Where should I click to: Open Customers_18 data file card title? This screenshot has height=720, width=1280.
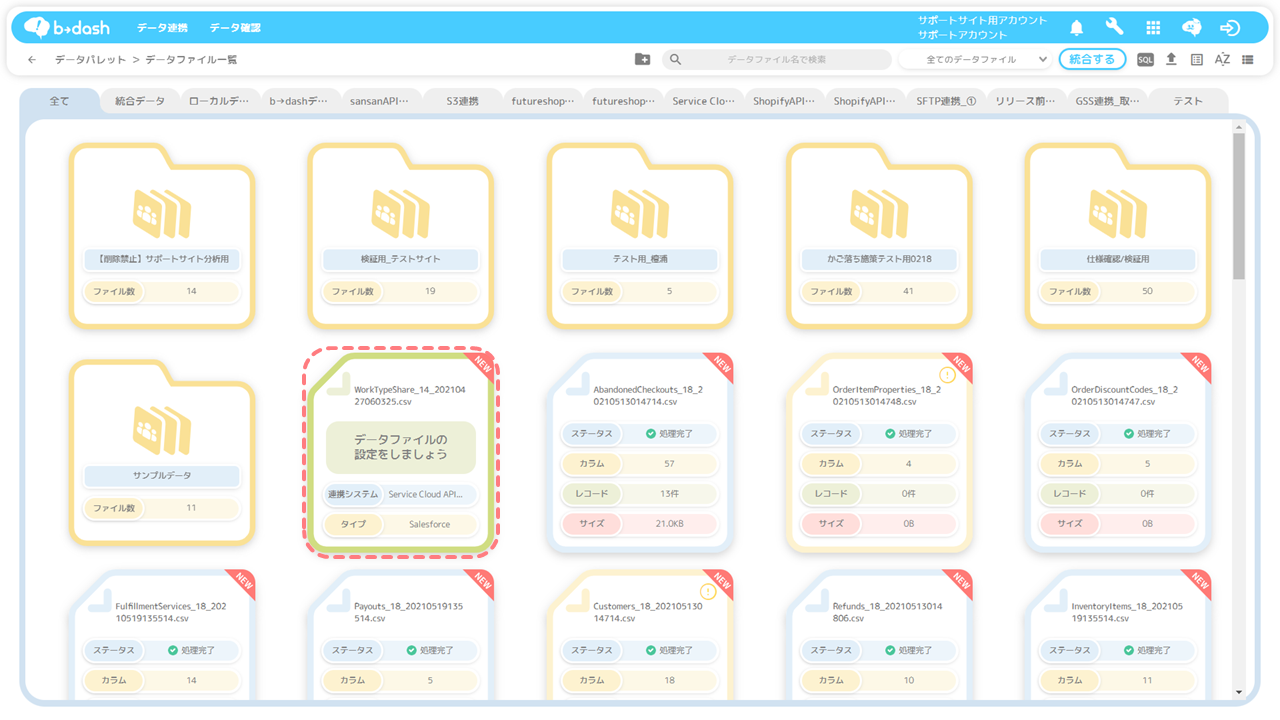coord(647,612)
